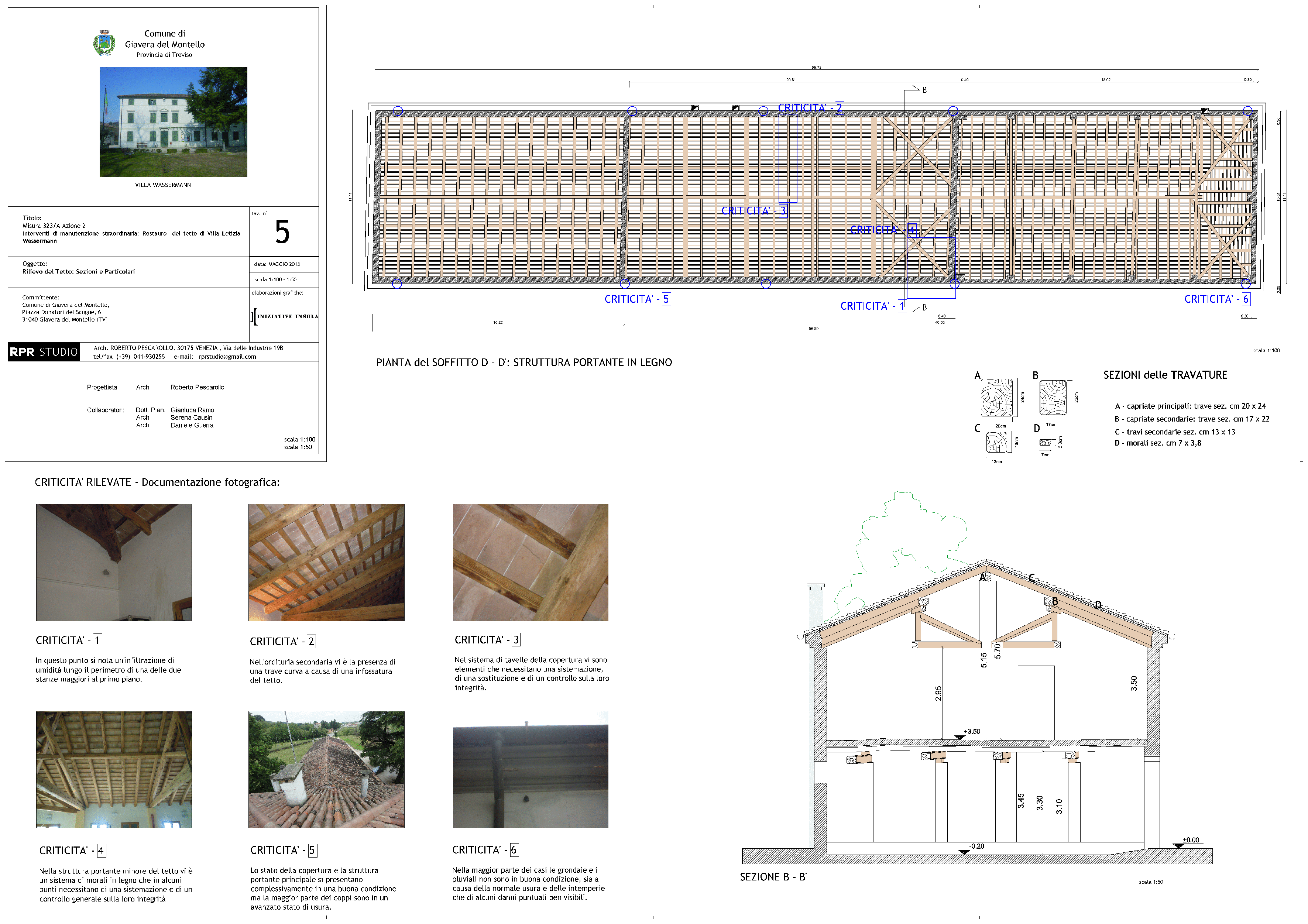Select the Villa Wassermann building photograph
Screen dimensions: 1308x924
(173, 122)
